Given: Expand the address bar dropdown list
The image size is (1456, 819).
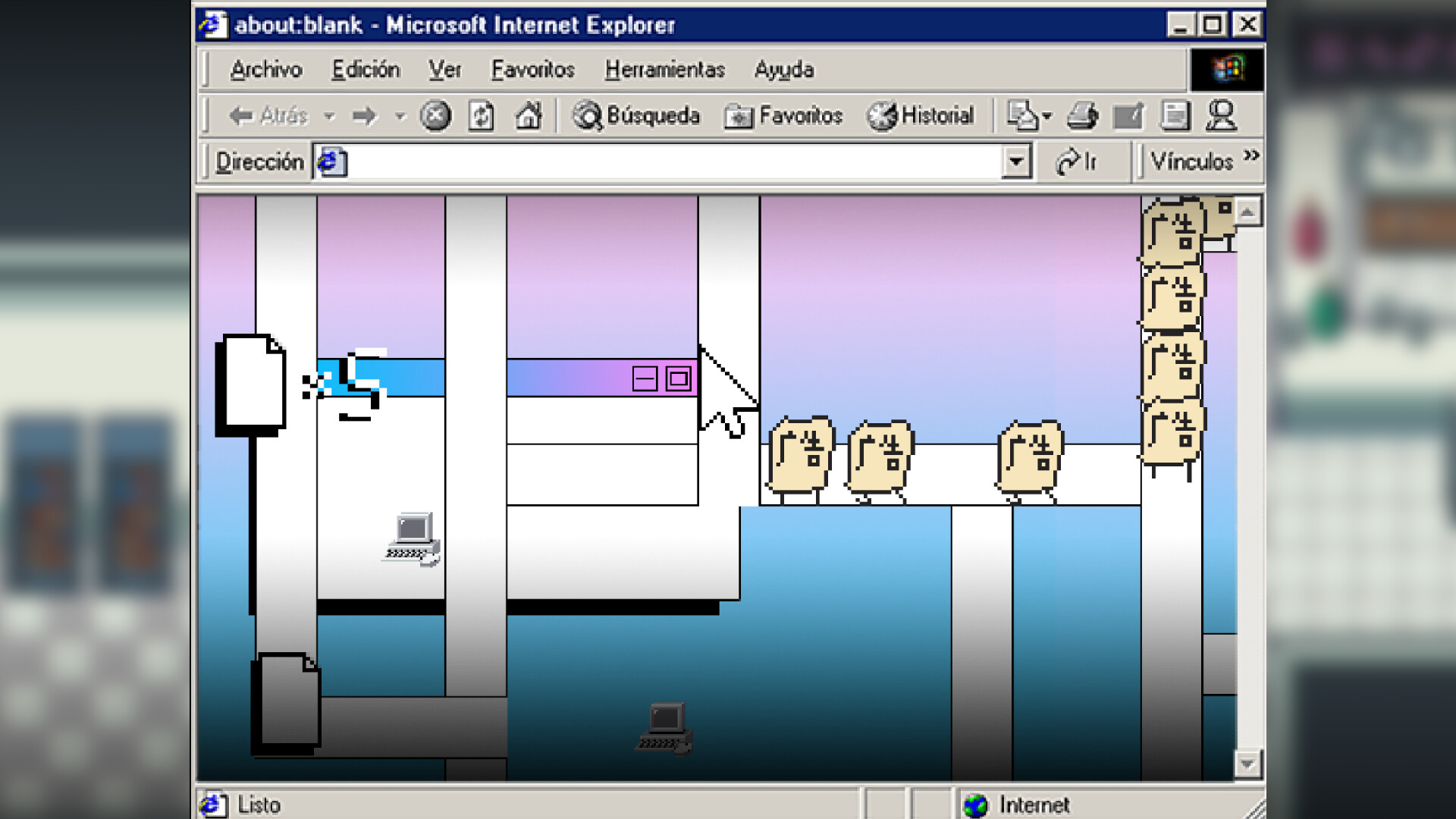Looking at the screenshot, I should (1015, 161).
